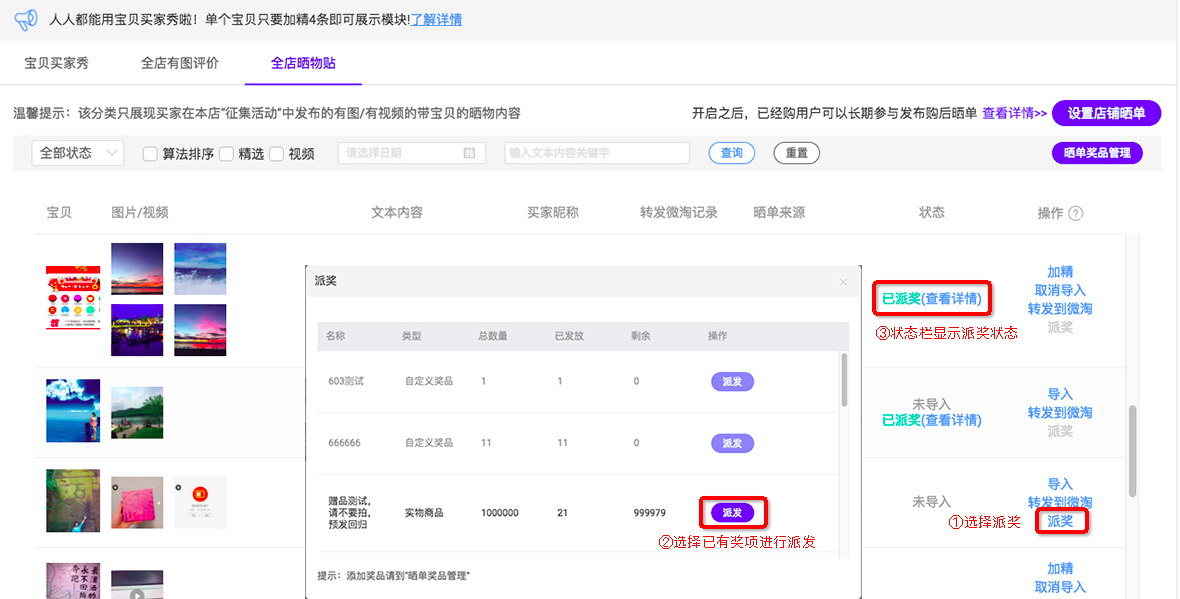
Task: Select the 全店晒物贴 tab
Action: click(x=303, y=63)
